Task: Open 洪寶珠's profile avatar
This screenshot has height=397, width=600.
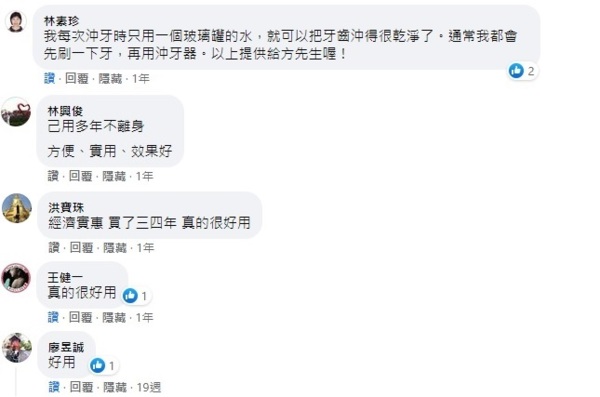Action: coord(17,208)
